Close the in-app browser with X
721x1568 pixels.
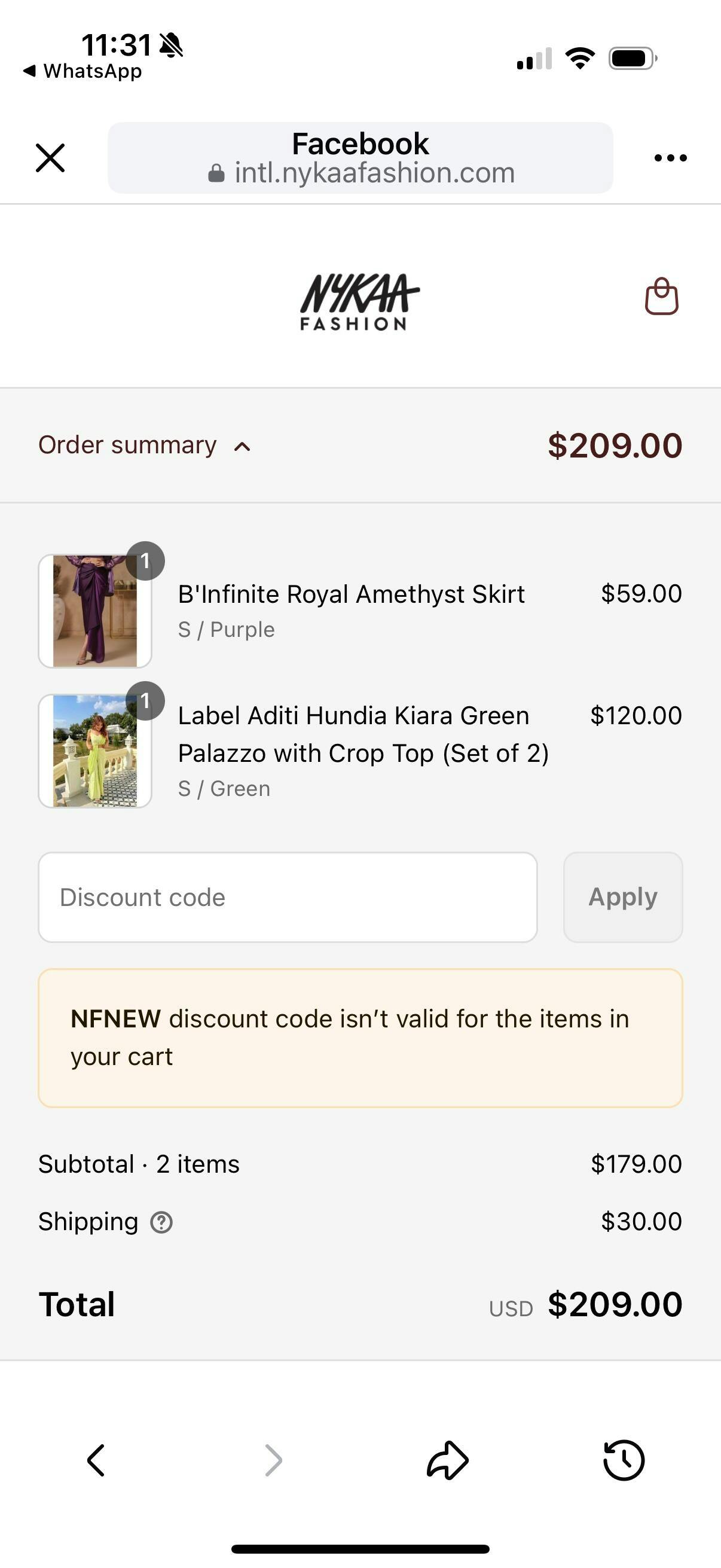pyautogui.click(x=50, y=158)
